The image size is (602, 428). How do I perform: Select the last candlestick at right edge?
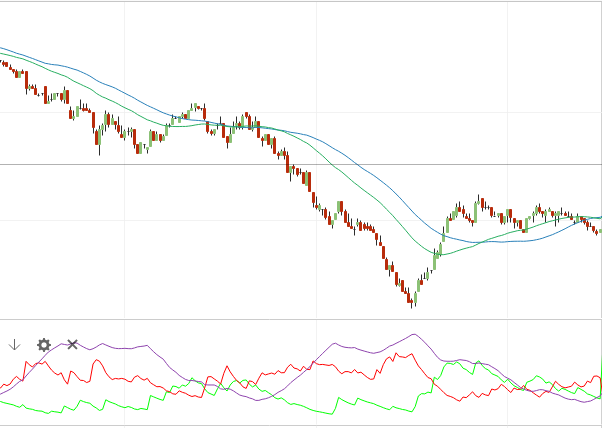[x=598, y=231]
